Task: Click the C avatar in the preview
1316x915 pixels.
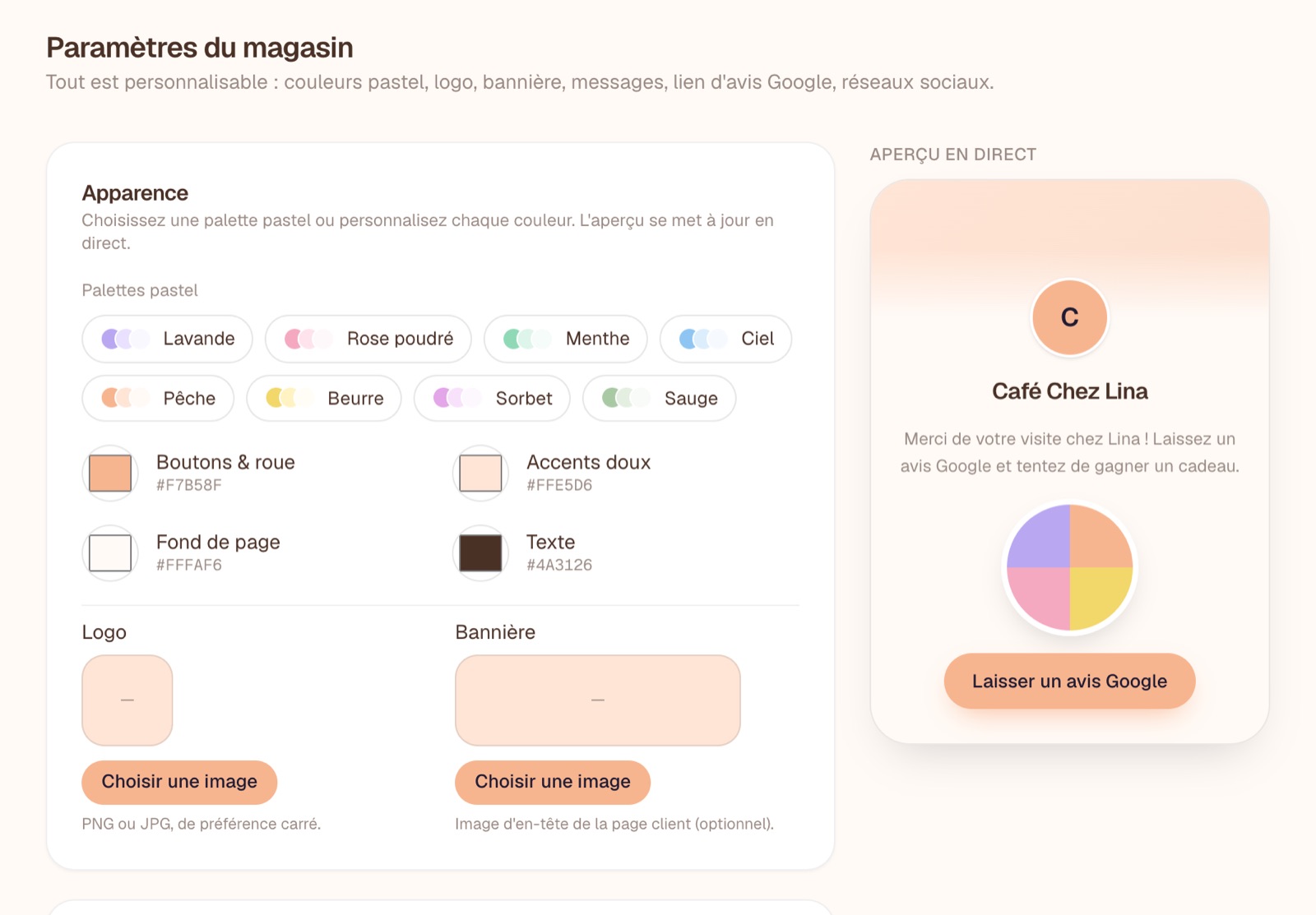Action: [x=1069, y=317]
